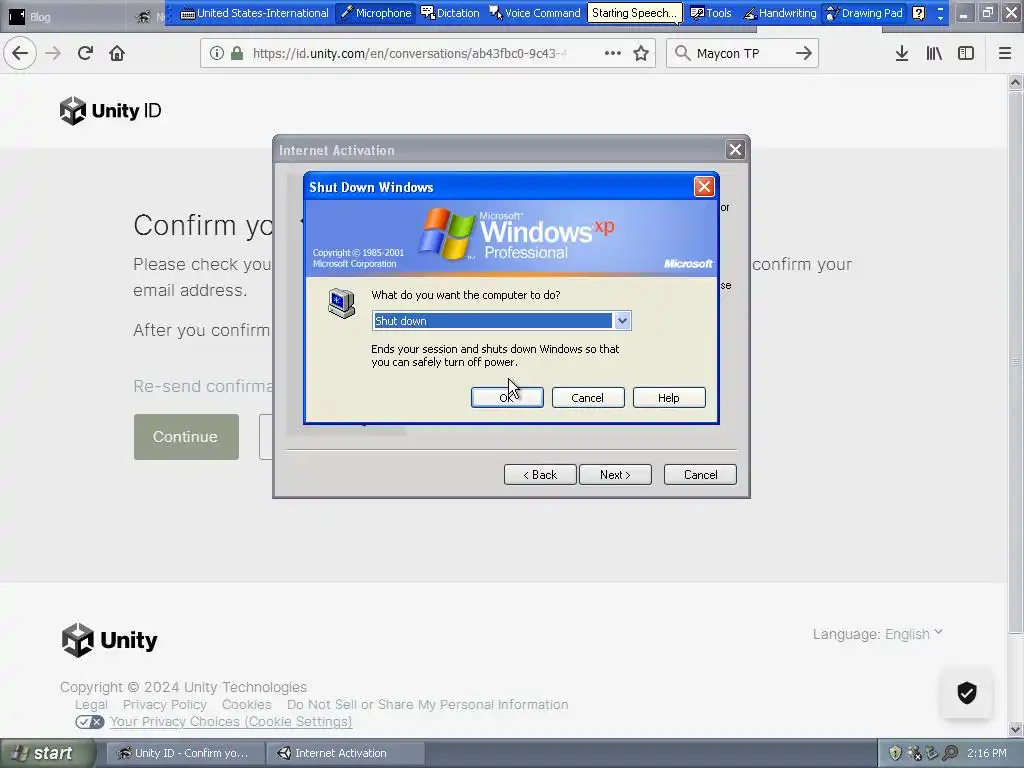Go back with browser back arrow
Screen dimensions: 1024x768
coord(20,53)
